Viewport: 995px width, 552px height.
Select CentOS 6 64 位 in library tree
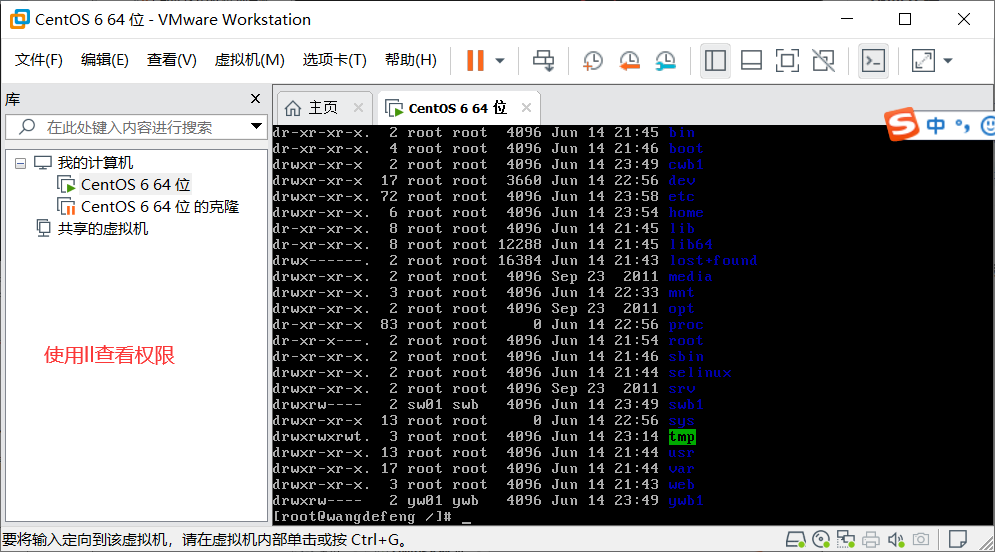pos(135,185)
